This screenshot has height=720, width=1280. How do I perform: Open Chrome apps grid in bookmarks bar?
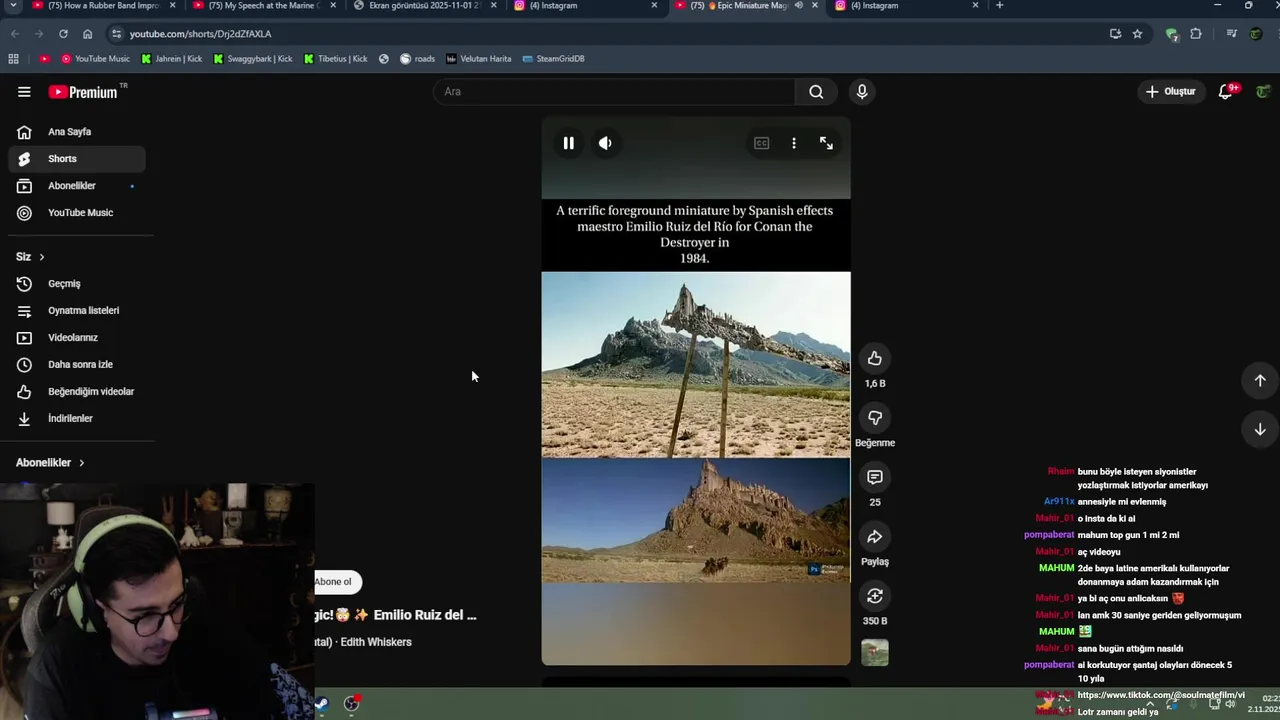click(x=13, y=59)
